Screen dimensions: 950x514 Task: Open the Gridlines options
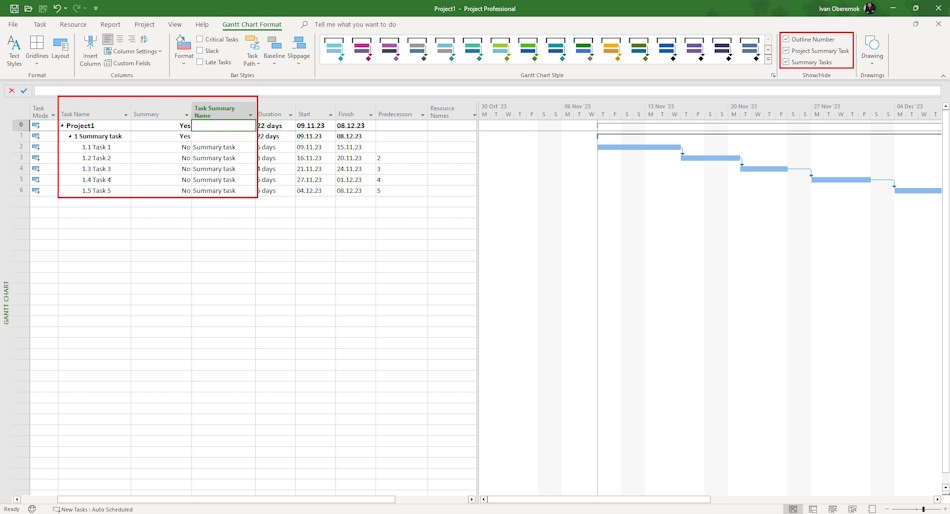37,51
